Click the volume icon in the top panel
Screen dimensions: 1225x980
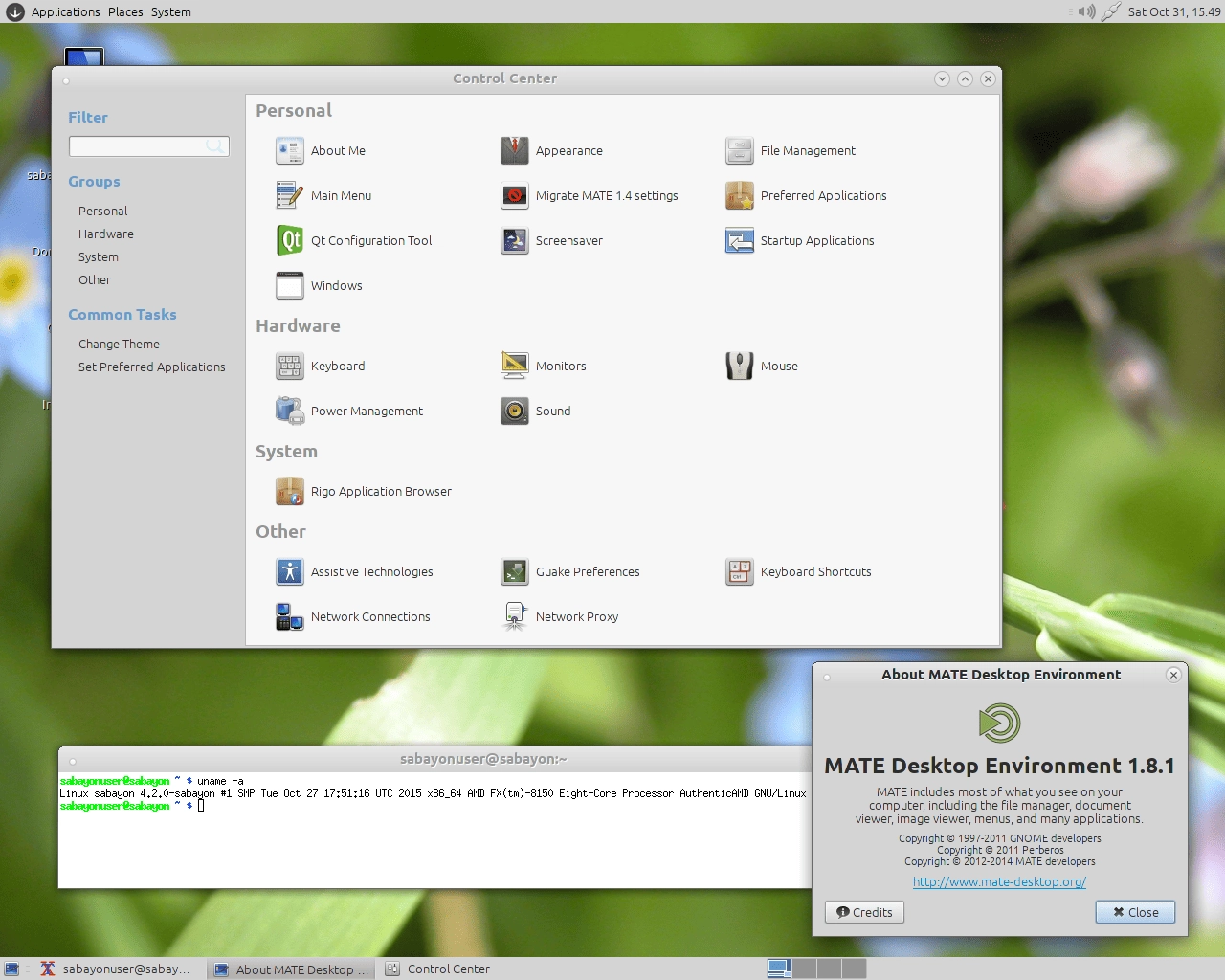point(1086,11)
